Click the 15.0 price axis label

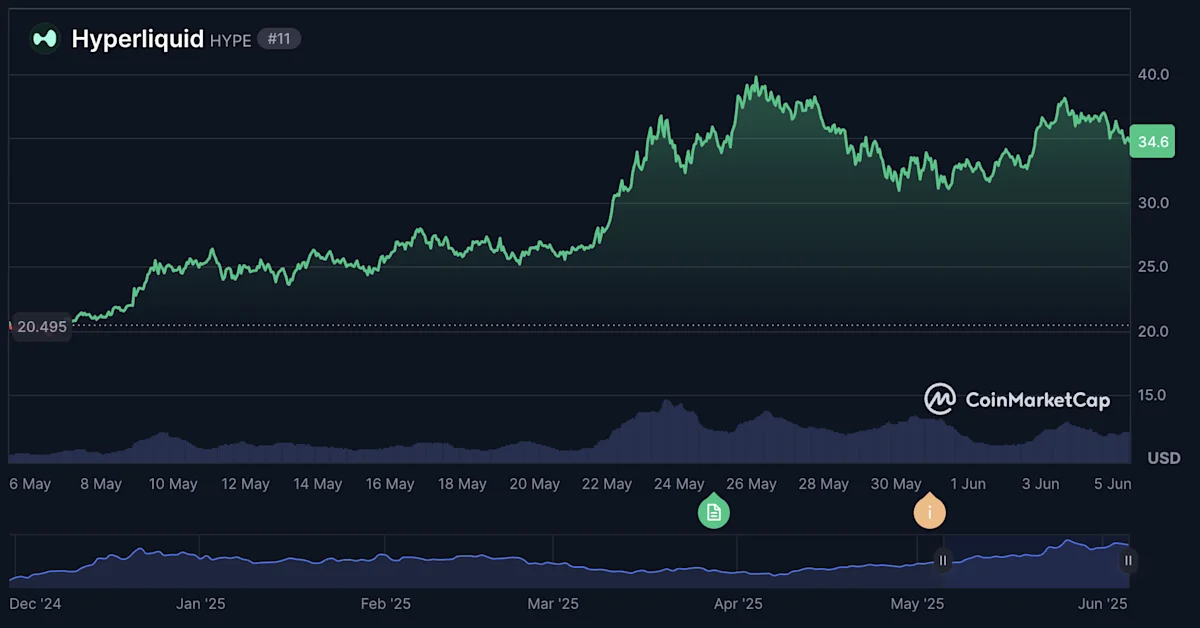(1153, 395)
